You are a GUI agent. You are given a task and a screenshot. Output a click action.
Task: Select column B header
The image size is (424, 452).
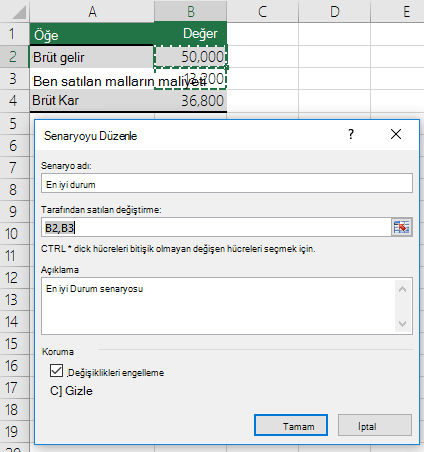191,12
